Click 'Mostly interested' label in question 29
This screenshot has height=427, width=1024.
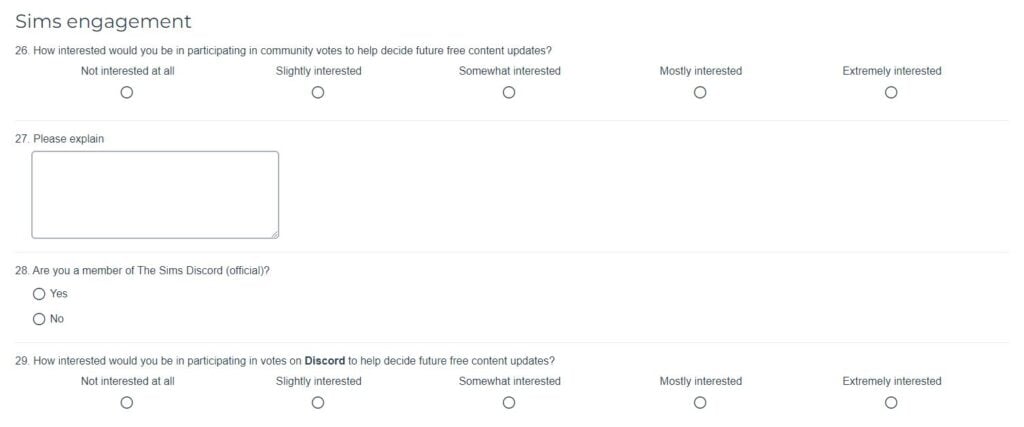tap(700, 381)
